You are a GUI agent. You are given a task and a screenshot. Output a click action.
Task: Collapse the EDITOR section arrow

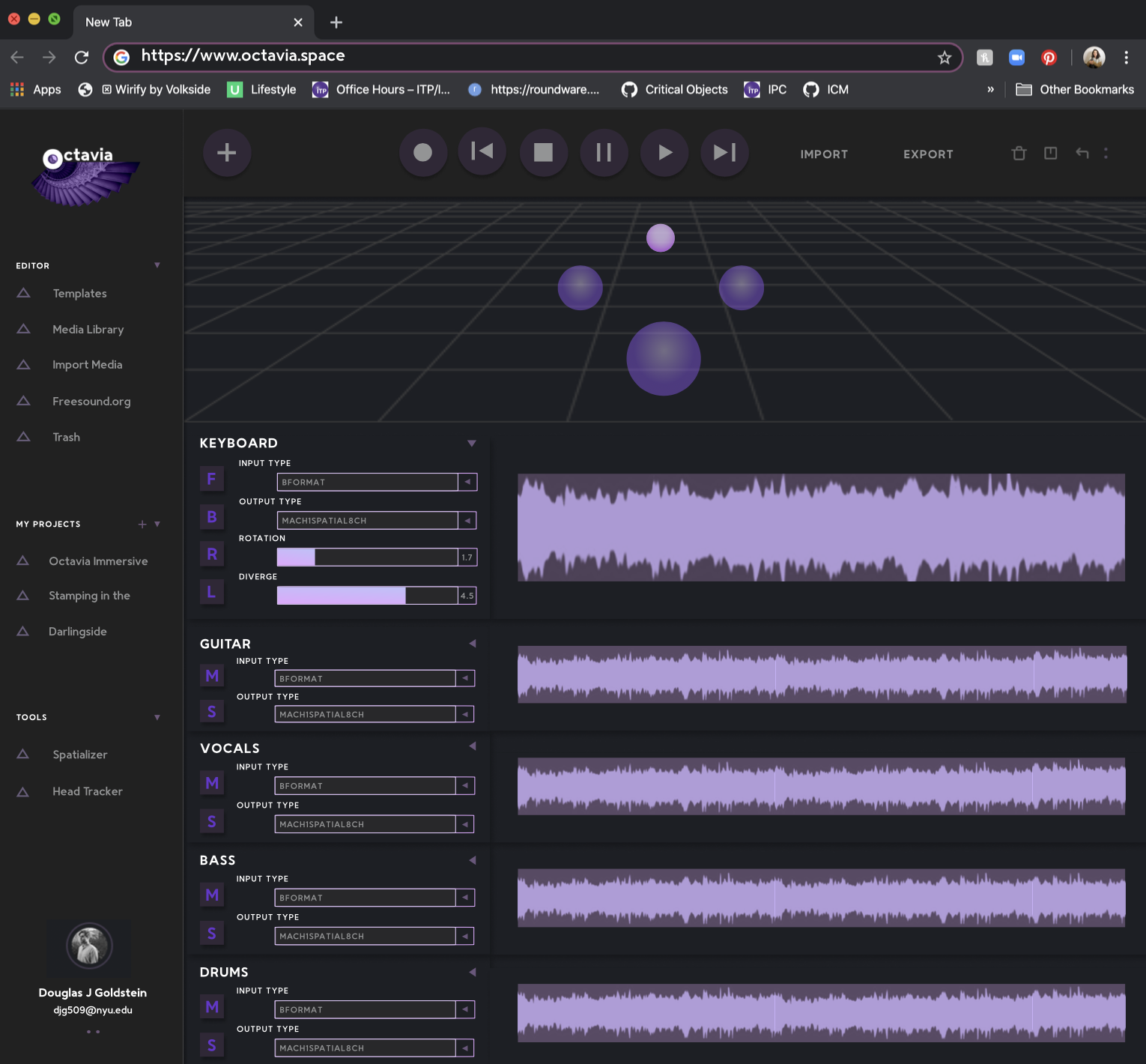point(157,265)
